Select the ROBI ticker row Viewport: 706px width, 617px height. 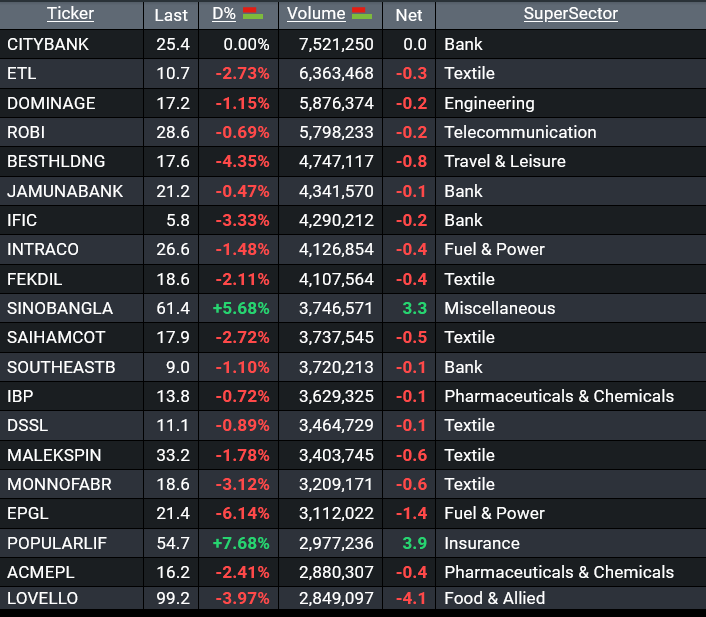point(26,132)
